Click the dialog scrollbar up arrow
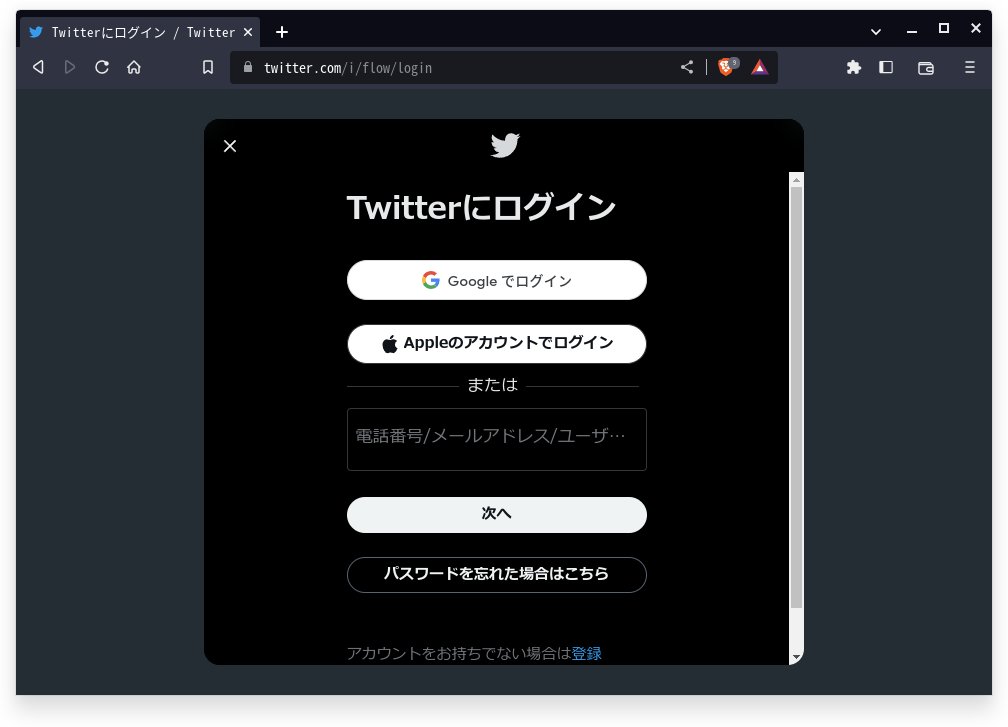This screenshot has width=1008, height=727. [796, 180]
